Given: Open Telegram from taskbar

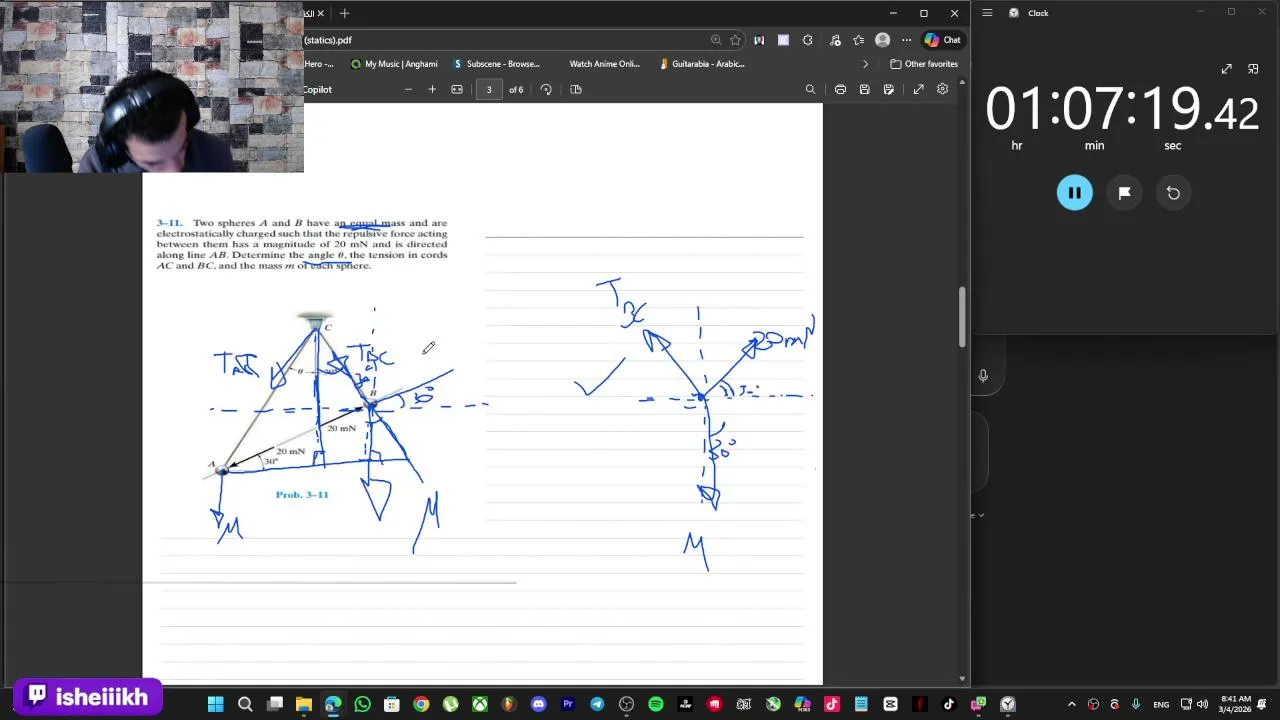Looking at the screenshot, I should pos(597,704).
